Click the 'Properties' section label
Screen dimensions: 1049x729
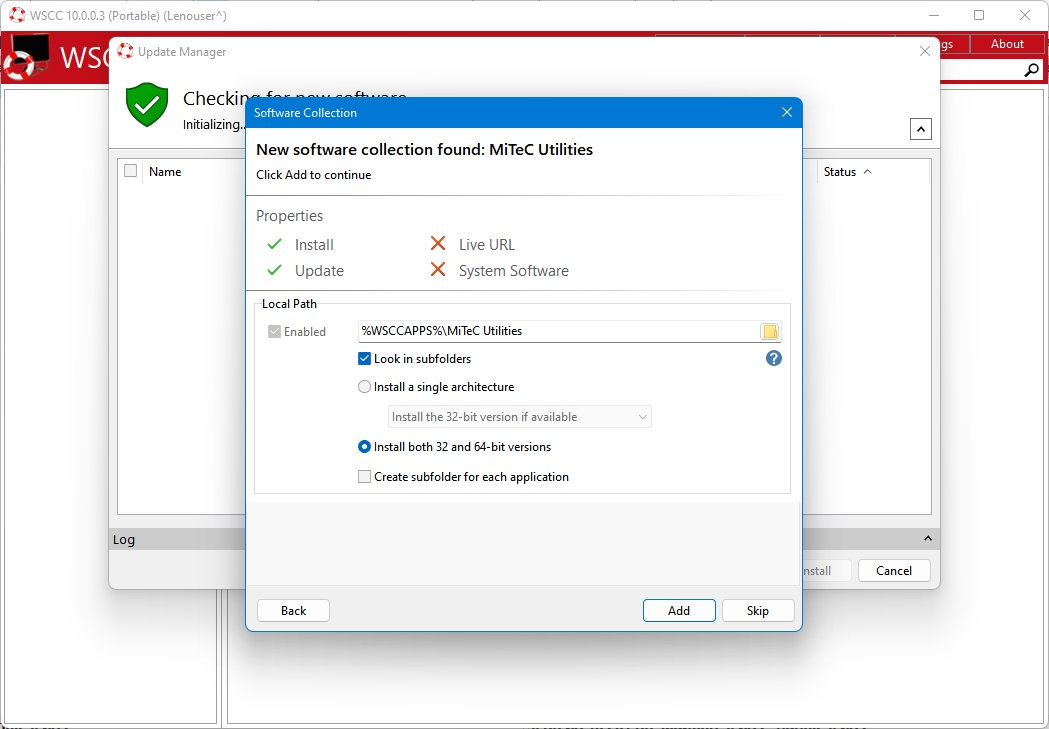pyautogui.click(x=290, y=216)
